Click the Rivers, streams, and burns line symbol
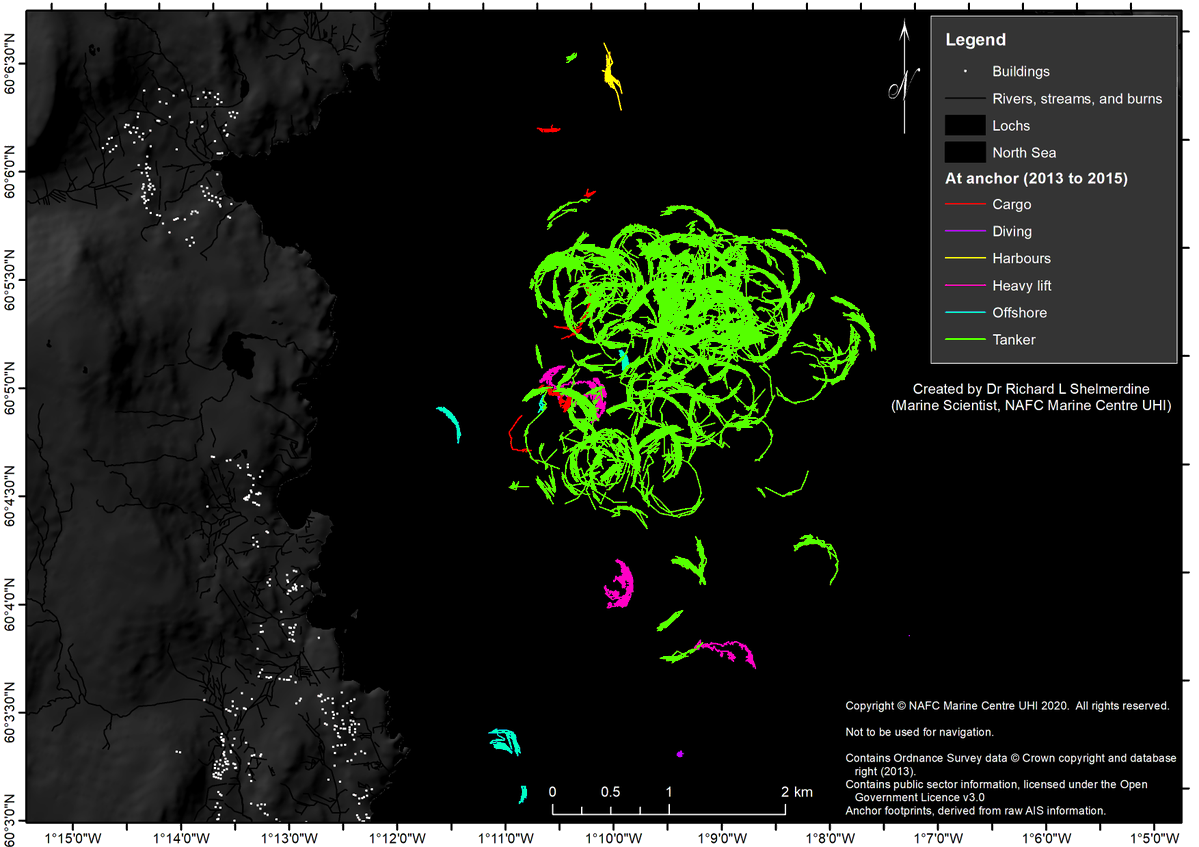Screen dimensions: 1199x847 click(x=964, y=99)
